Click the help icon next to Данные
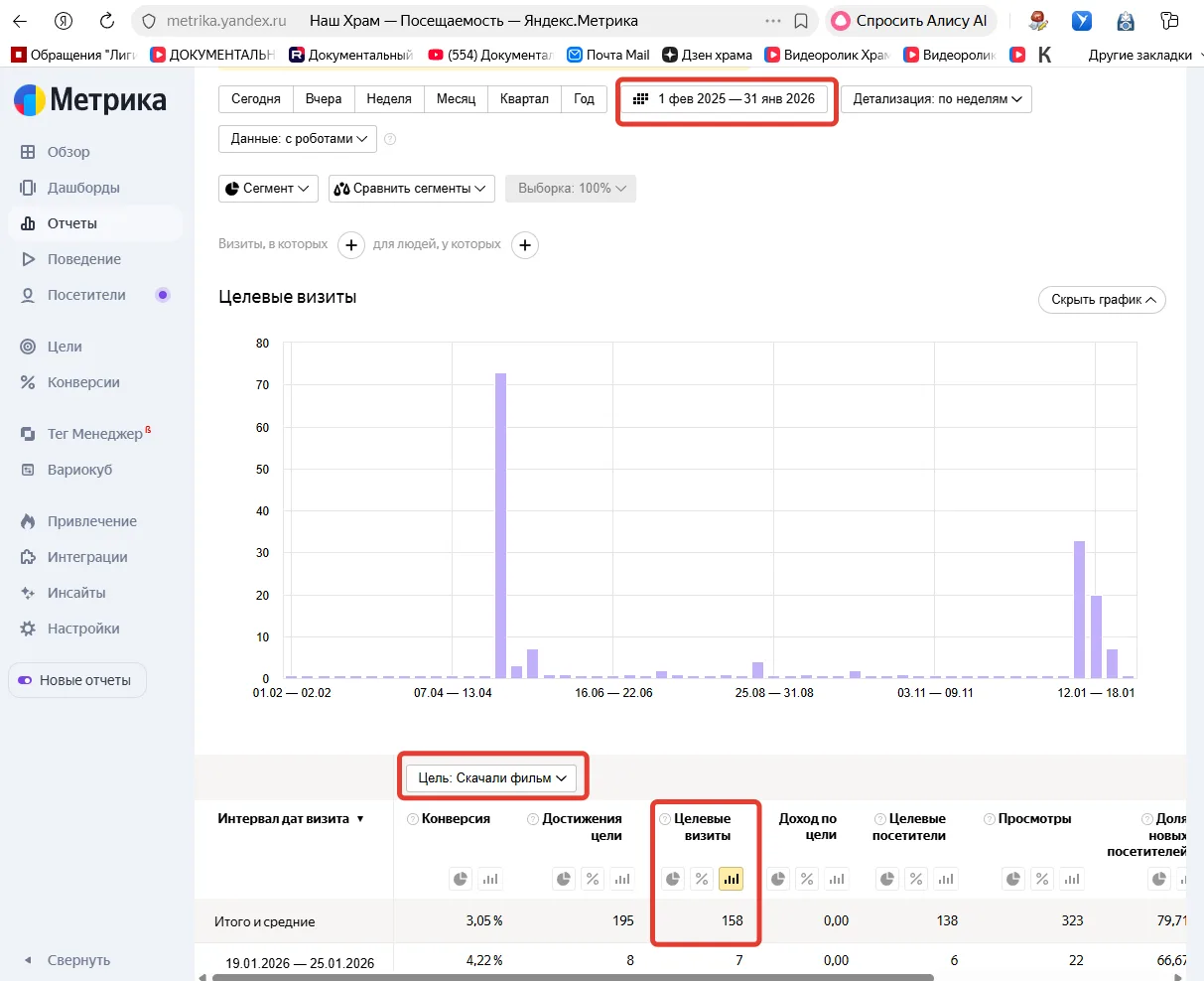The image size is (1204, 981). coord(390,139)
